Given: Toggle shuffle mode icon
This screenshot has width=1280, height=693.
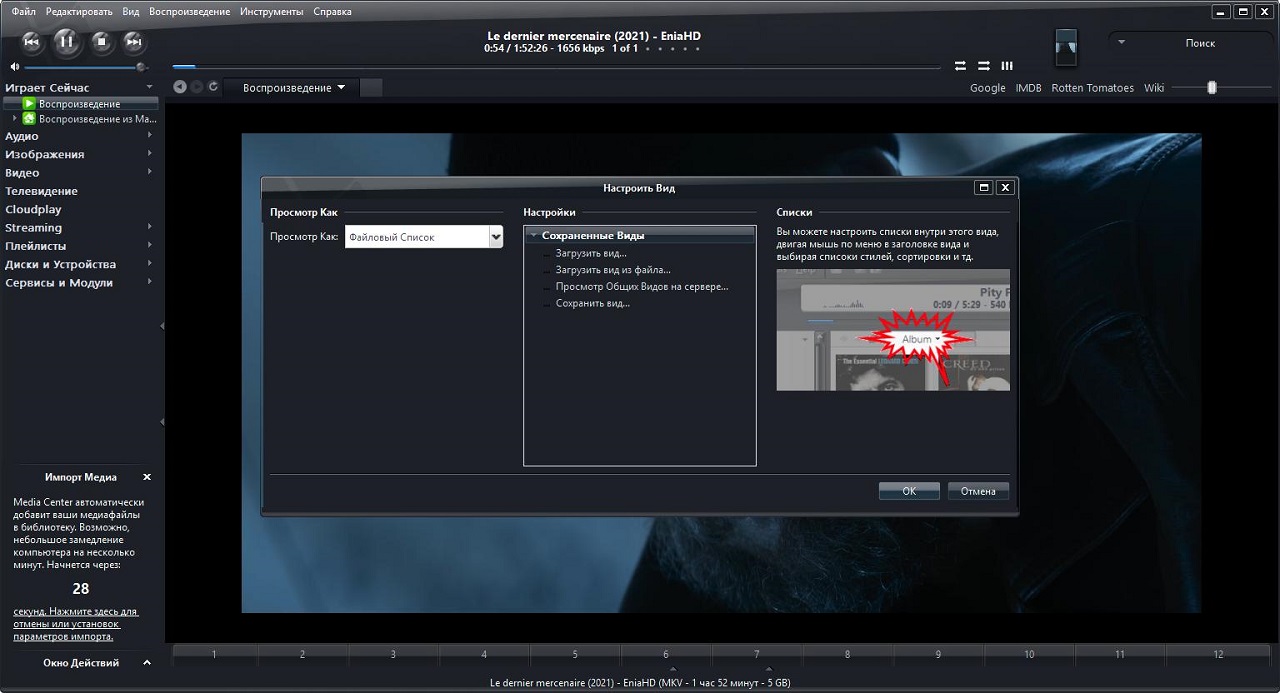Looking at the screenshot, I should [x=984, y=66].
